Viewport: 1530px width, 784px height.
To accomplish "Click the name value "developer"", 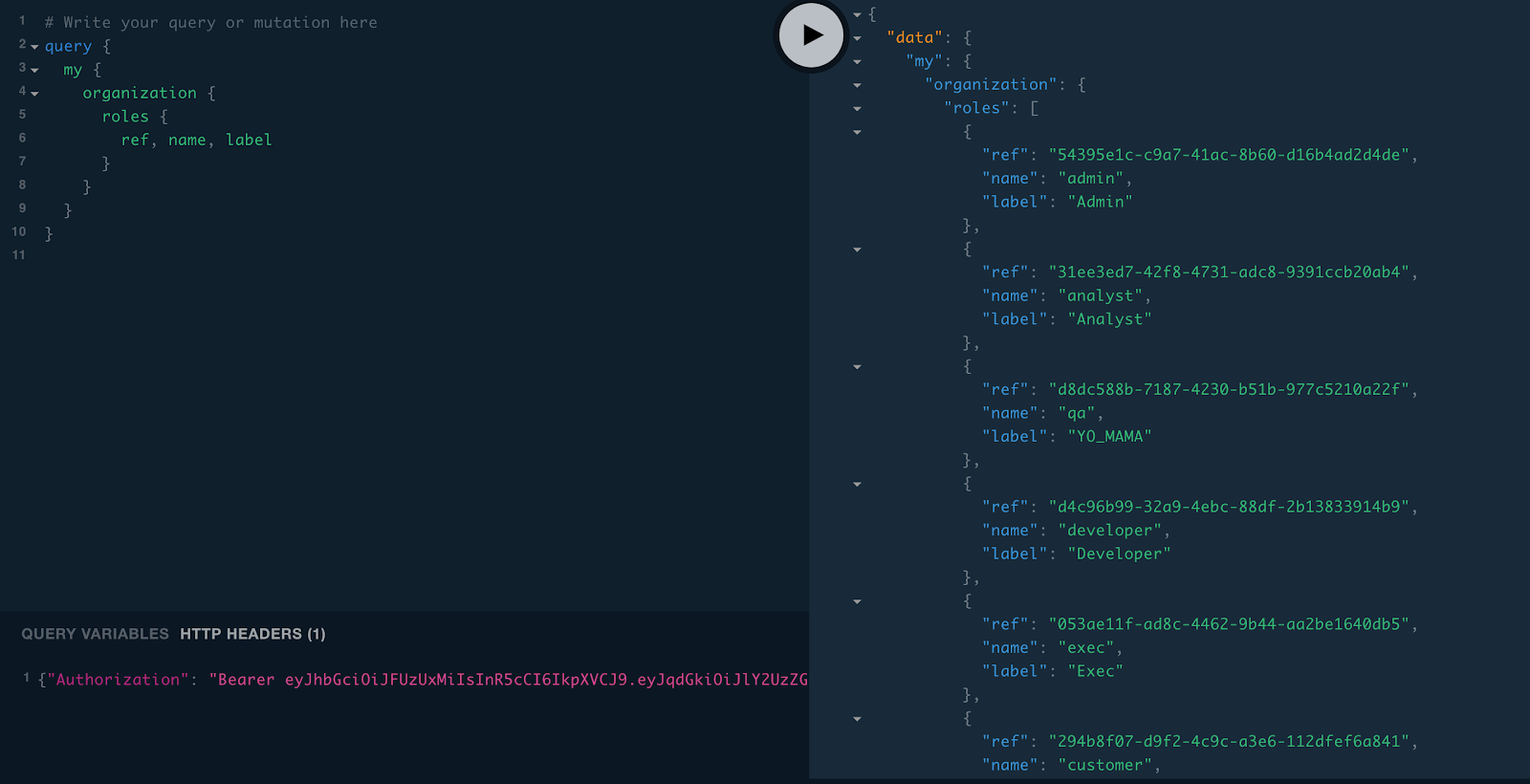I will (1110, 531).
